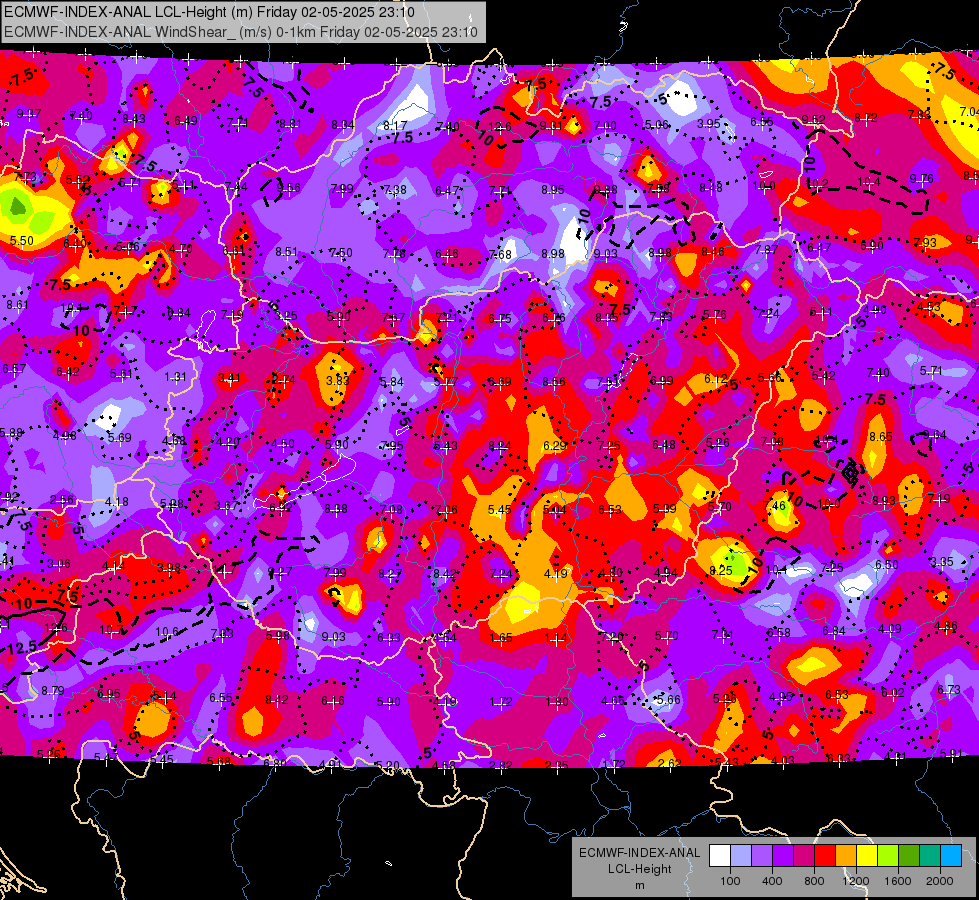979x900 pixels.
Task: Click the grid value 6.16
Action: click(x=333, y=701)
